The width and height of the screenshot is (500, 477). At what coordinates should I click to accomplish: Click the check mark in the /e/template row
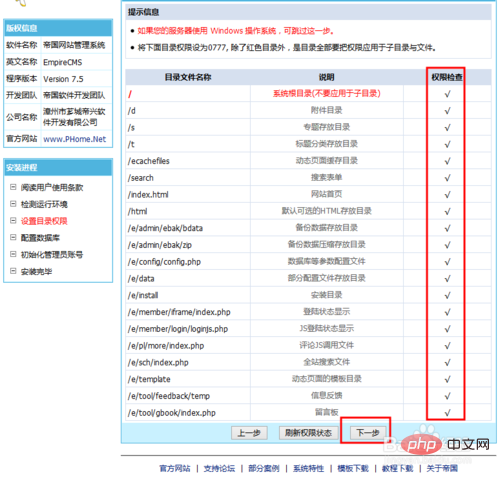click(x=447, y=379)
